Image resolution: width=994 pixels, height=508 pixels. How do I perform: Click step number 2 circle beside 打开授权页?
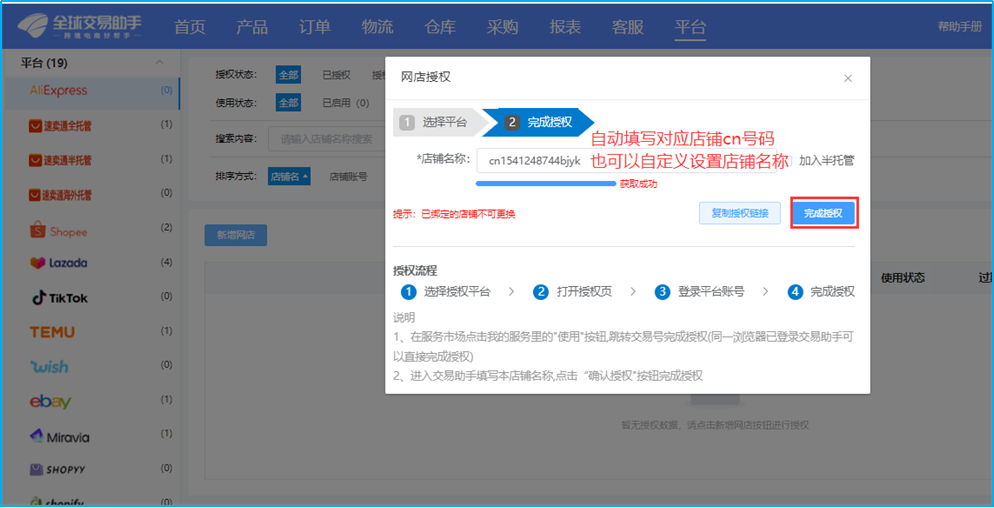point(541,292)
